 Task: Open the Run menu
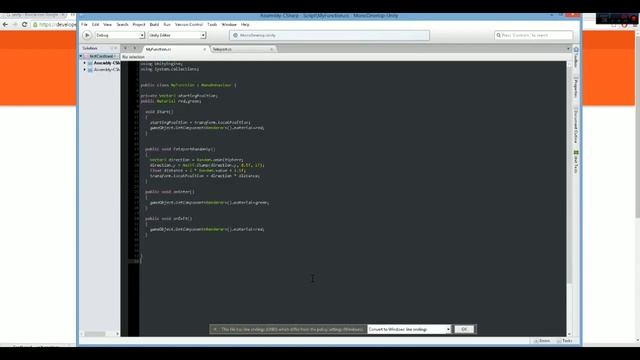pyautogui.click(x=167, y=24)
